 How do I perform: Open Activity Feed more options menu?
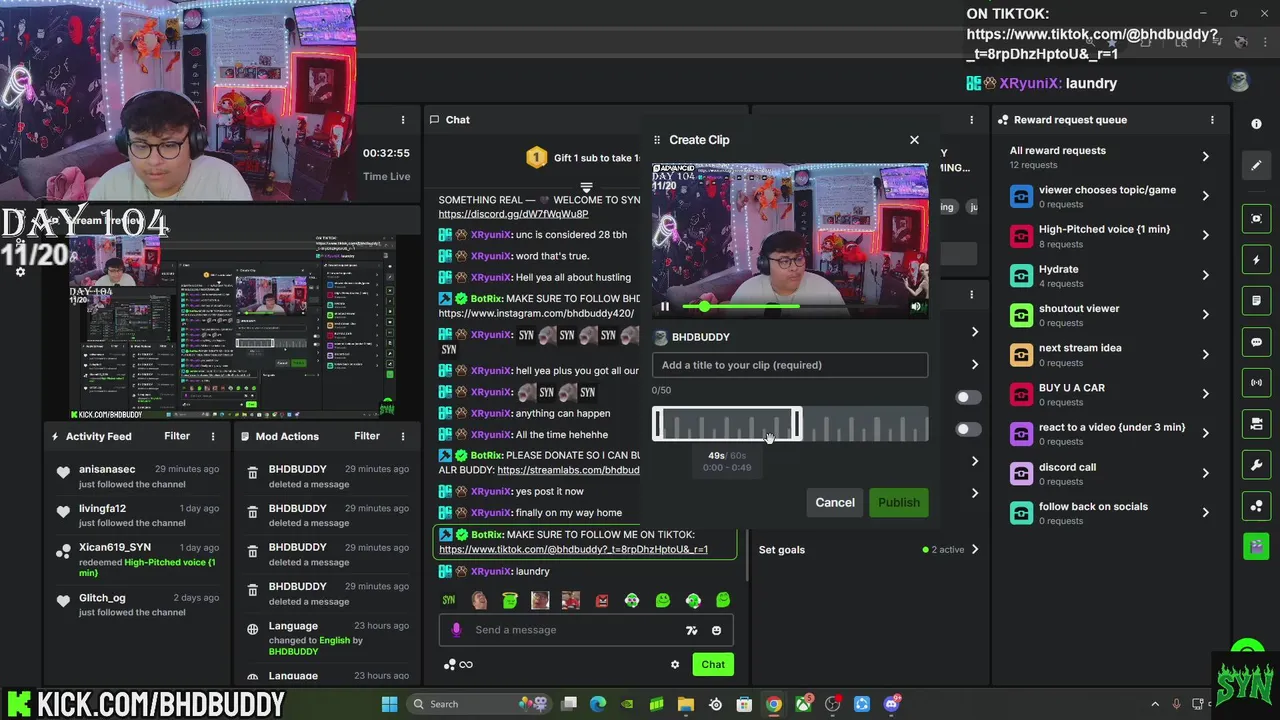tap(212, 436)
